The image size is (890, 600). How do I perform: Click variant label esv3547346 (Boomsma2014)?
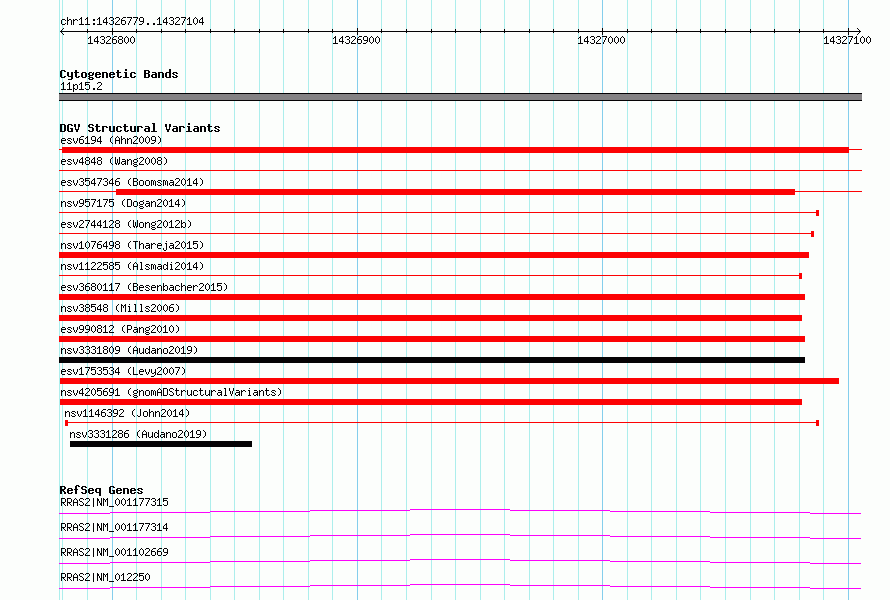click(x=132, y=182)
